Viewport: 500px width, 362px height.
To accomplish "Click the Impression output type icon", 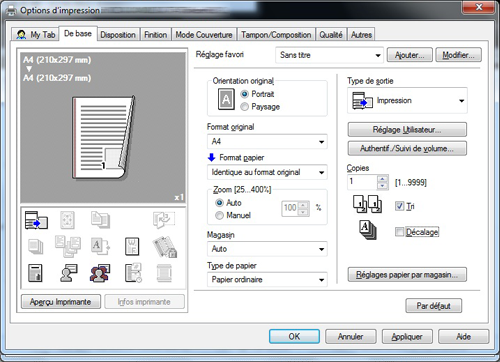I will click(362, 101).
